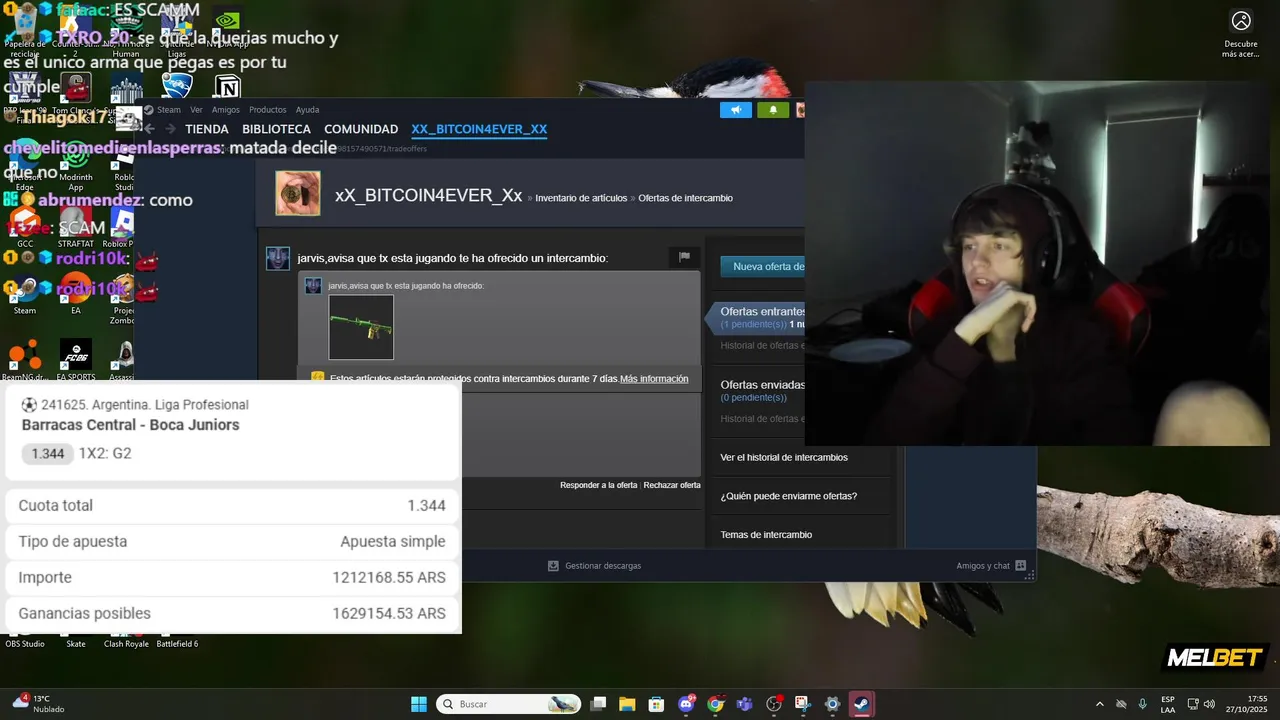Click the report flag icon on trade offer
The image size is (1280, 720).
(684, 257)
